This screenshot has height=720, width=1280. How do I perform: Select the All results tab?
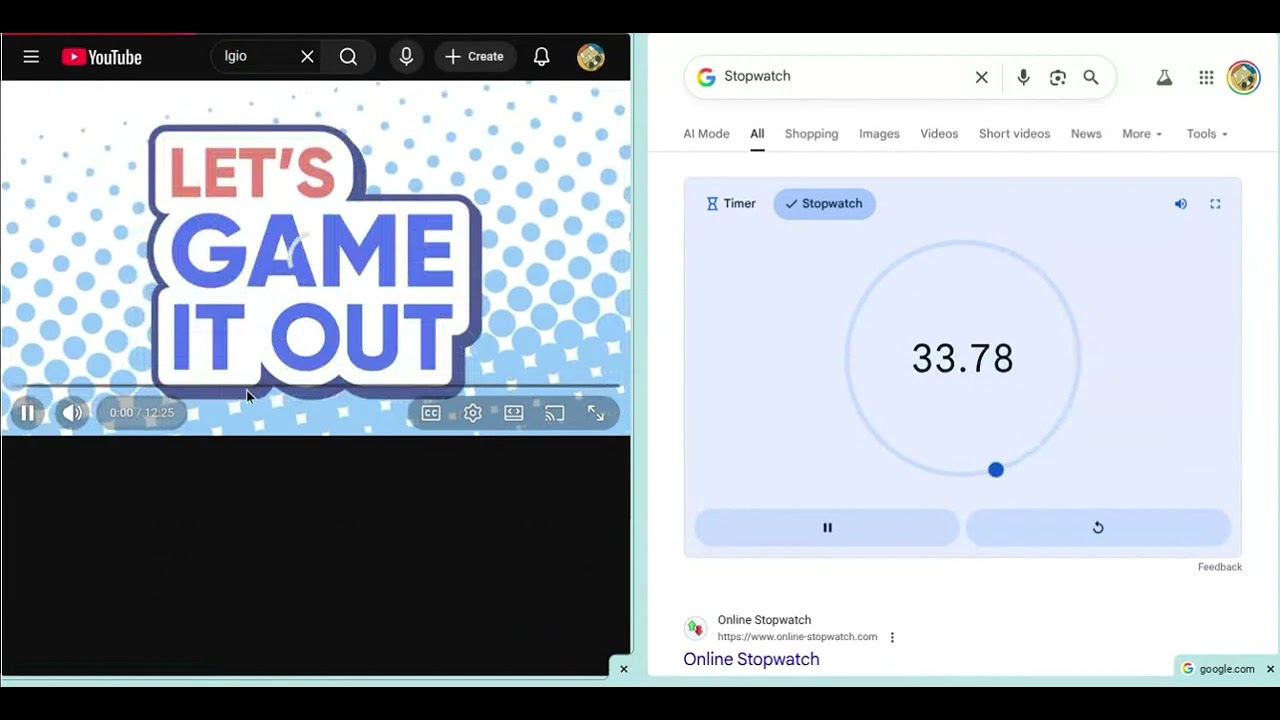click(757, 134)
